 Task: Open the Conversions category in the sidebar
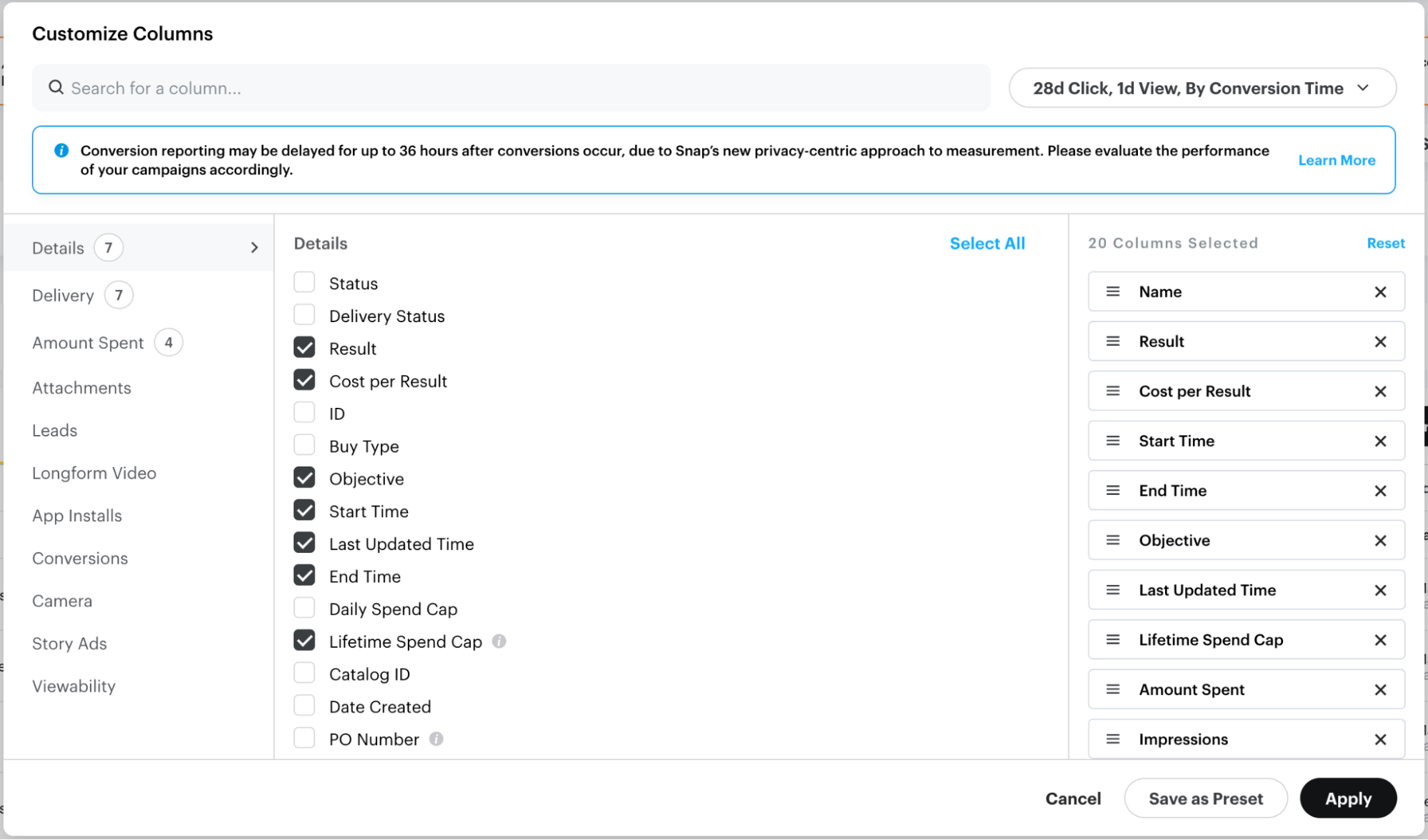point(80,559)
